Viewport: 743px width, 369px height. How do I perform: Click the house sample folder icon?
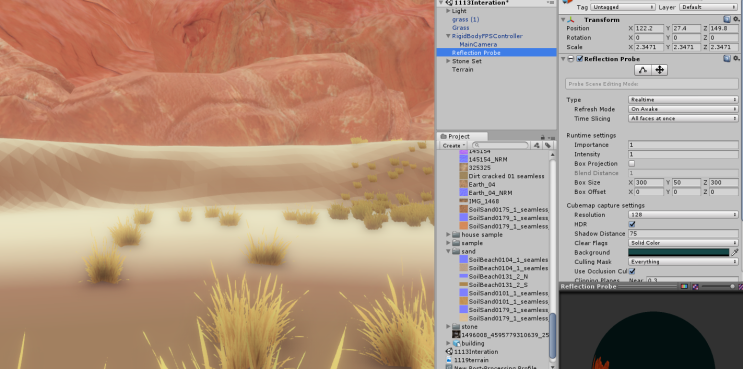click(x=456, y=235)
